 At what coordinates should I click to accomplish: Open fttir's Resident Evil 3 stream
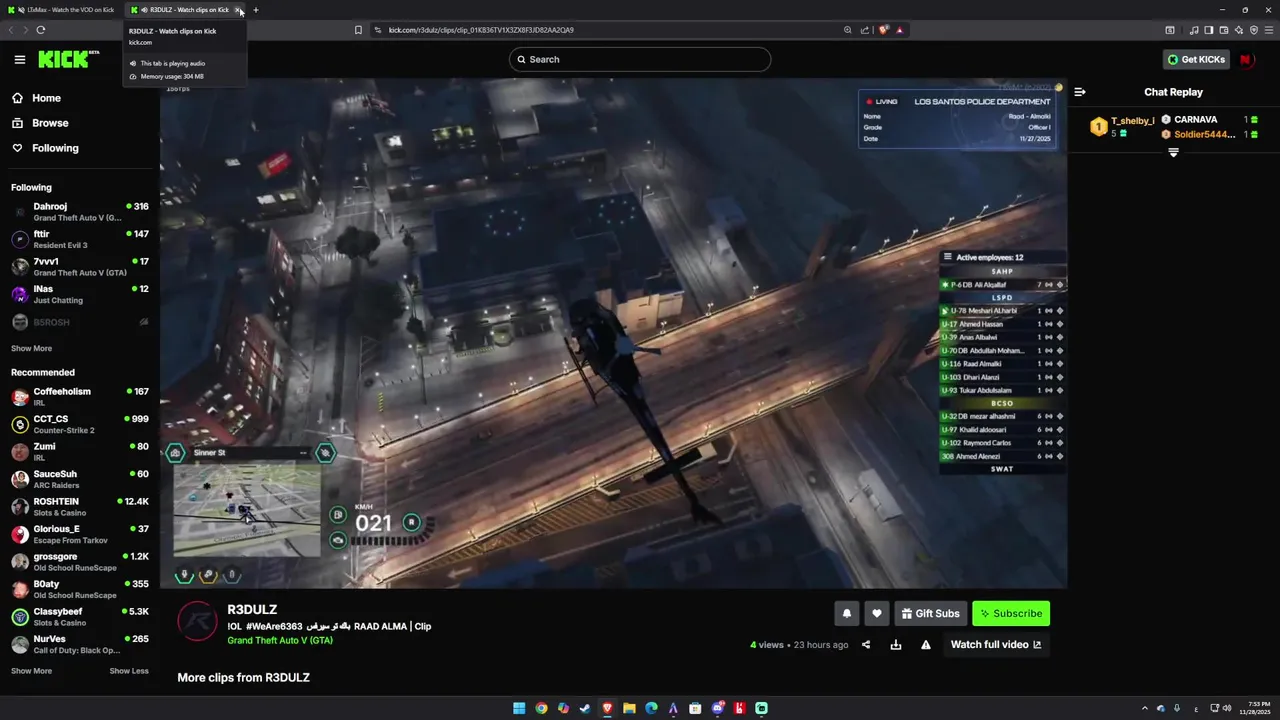[x=80, y=239]
